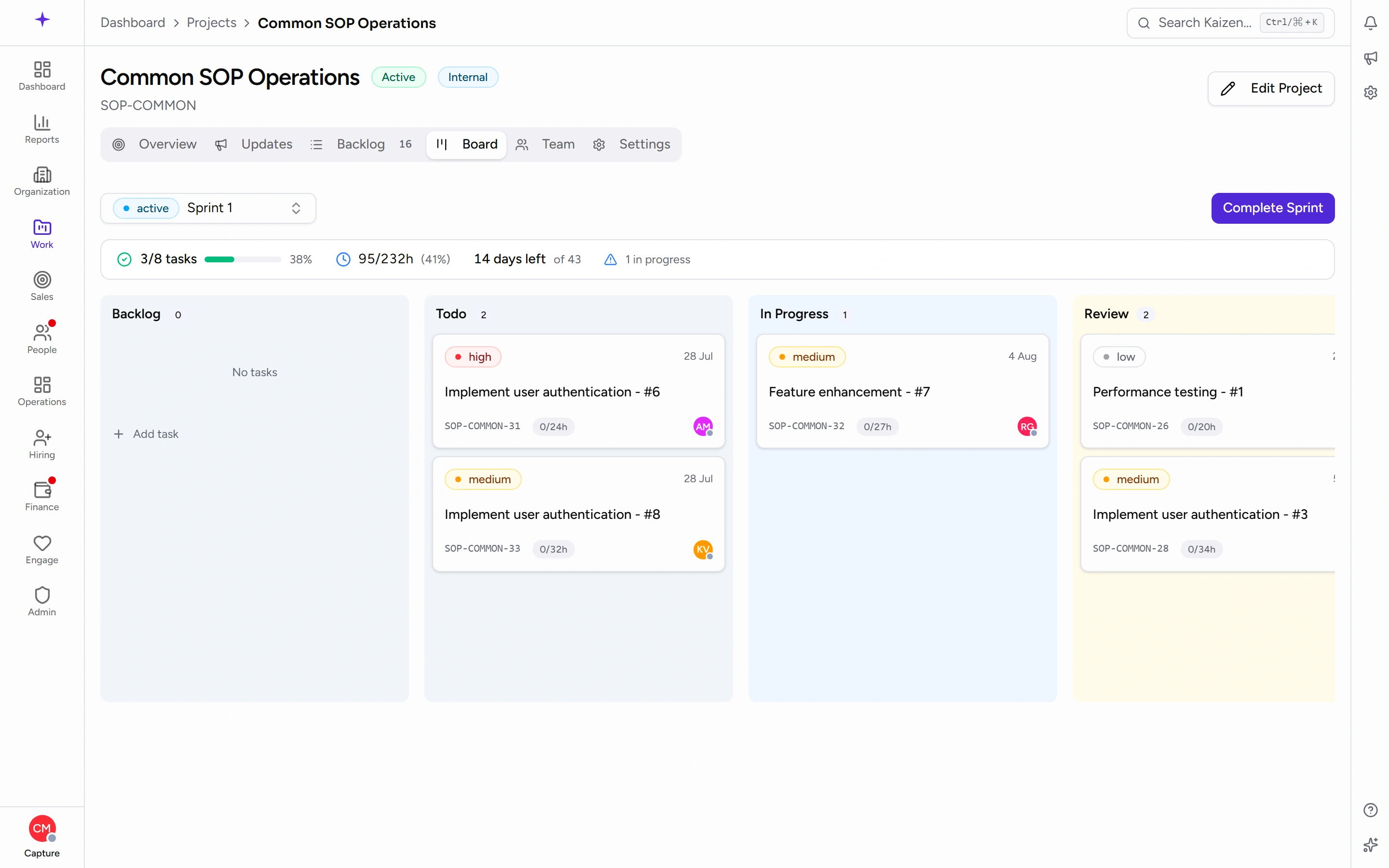This screenshot has height=868, width=1389.
Task: Click the CM Capture avatar
Action: pyautogui.click(x=42, y=828)
